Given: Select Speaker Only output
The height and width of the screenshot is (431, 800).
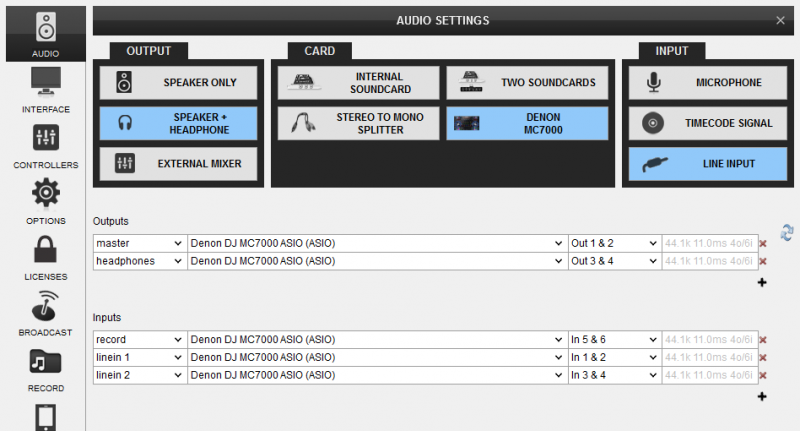Looking at the screenshot, I should pyautogui.click(x=178, y=83).
